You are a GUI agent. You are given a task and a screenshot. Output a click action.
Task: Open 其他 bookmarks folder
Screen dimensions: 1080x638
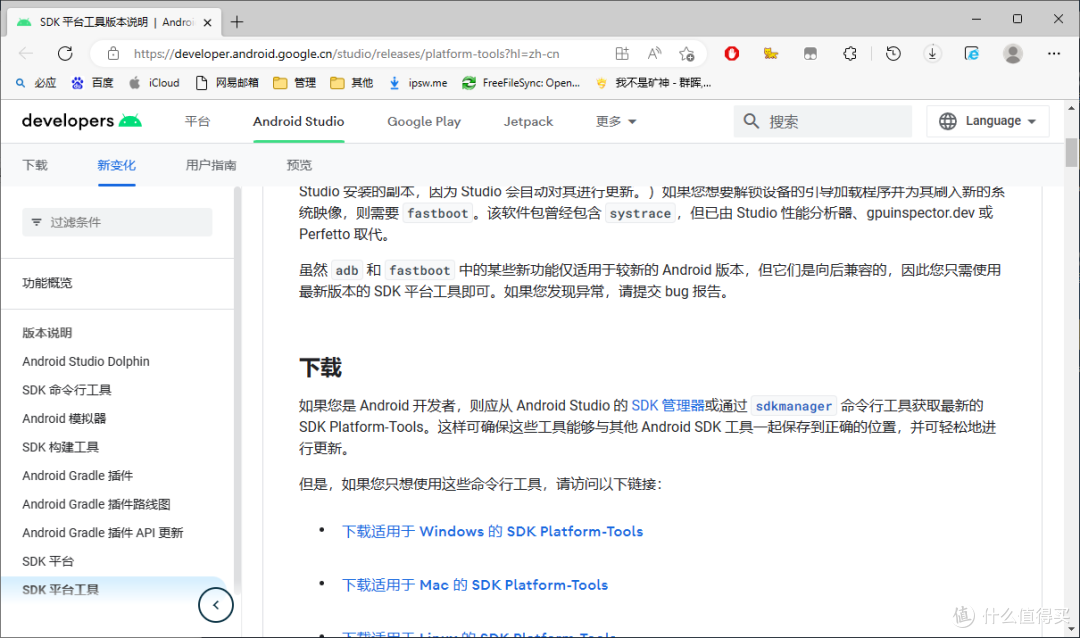point(352,83)
